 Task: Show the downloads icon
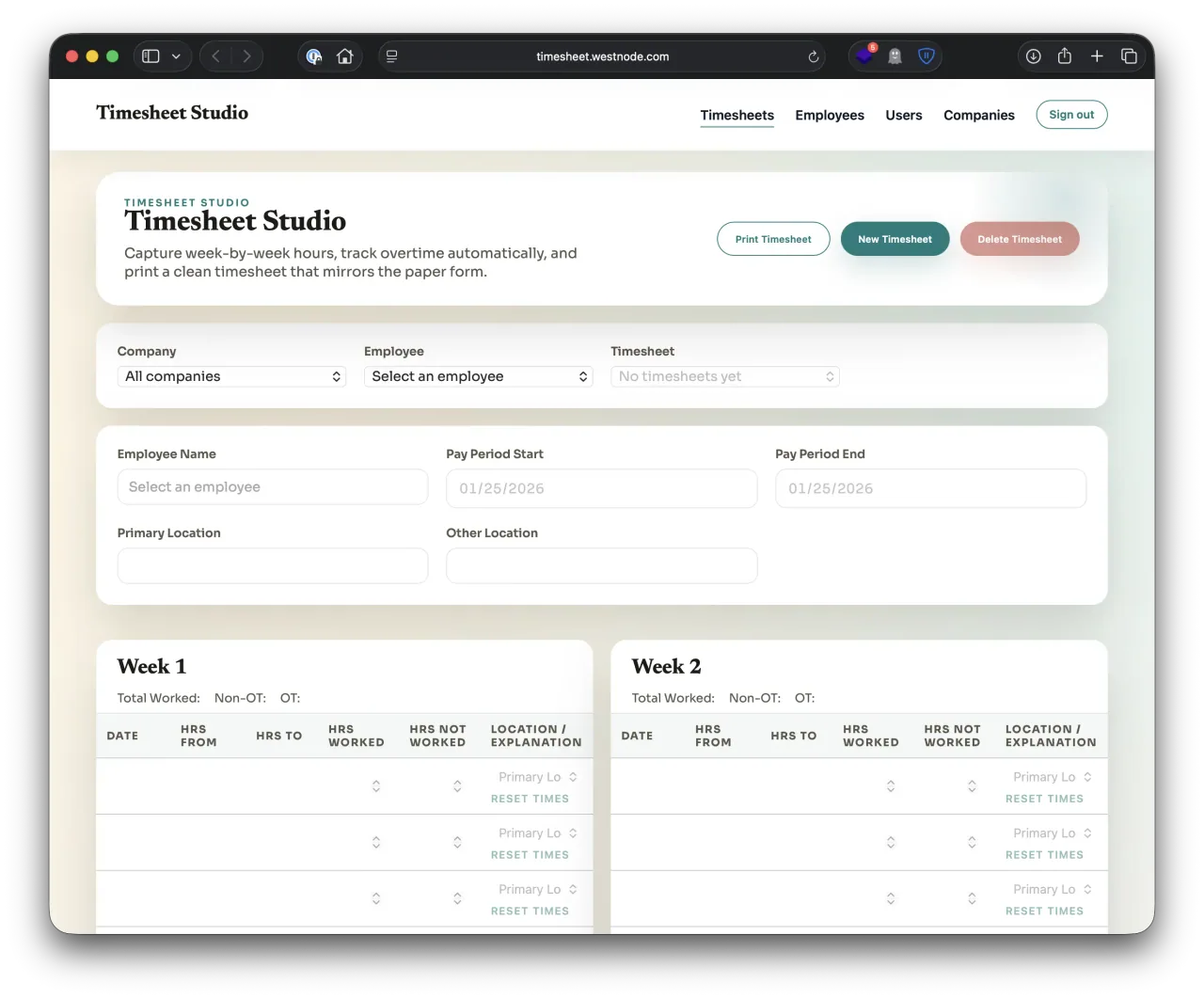tap(1033, 56)
